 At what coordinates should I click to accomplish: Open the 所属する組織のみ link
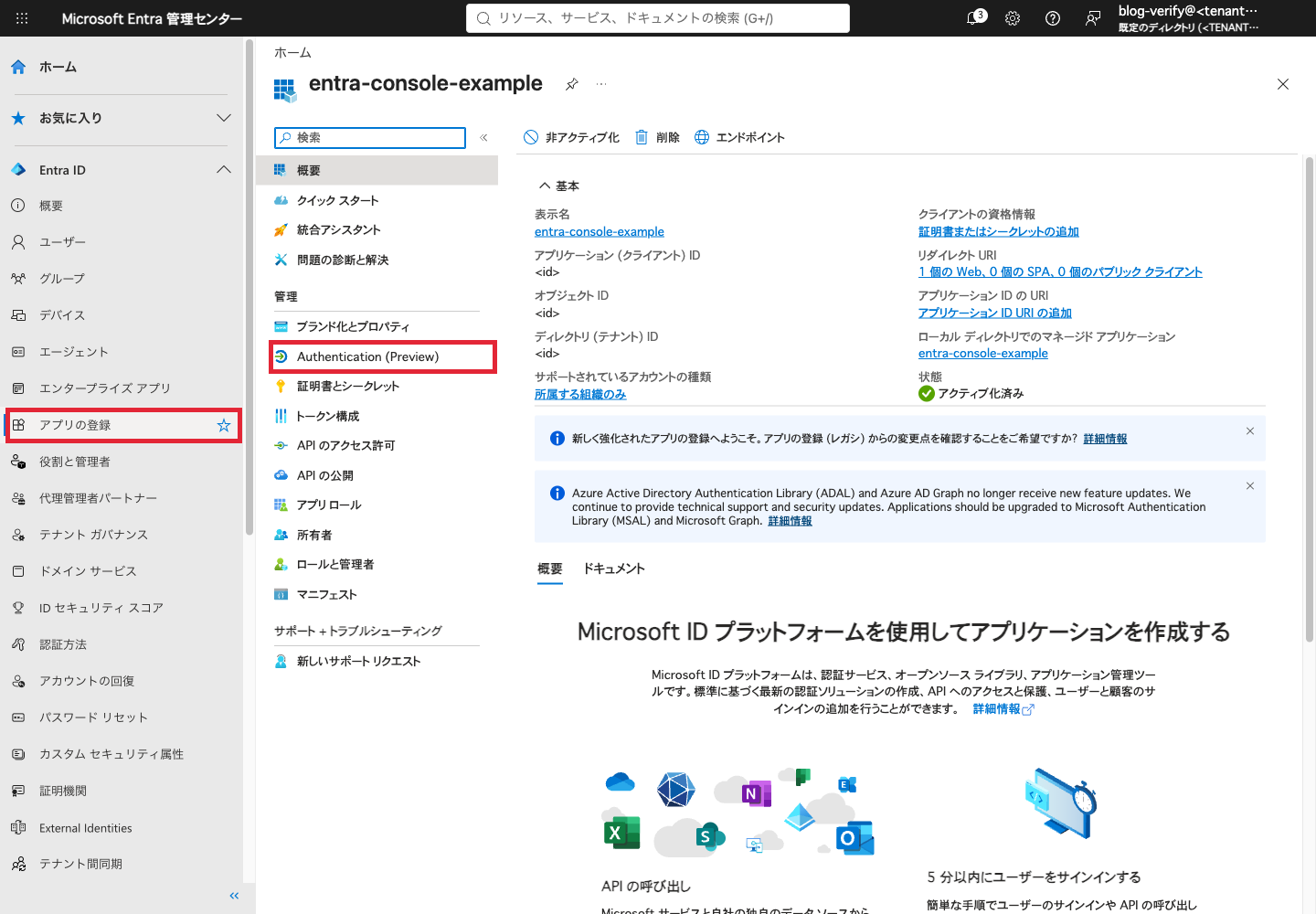click(580, 394)
